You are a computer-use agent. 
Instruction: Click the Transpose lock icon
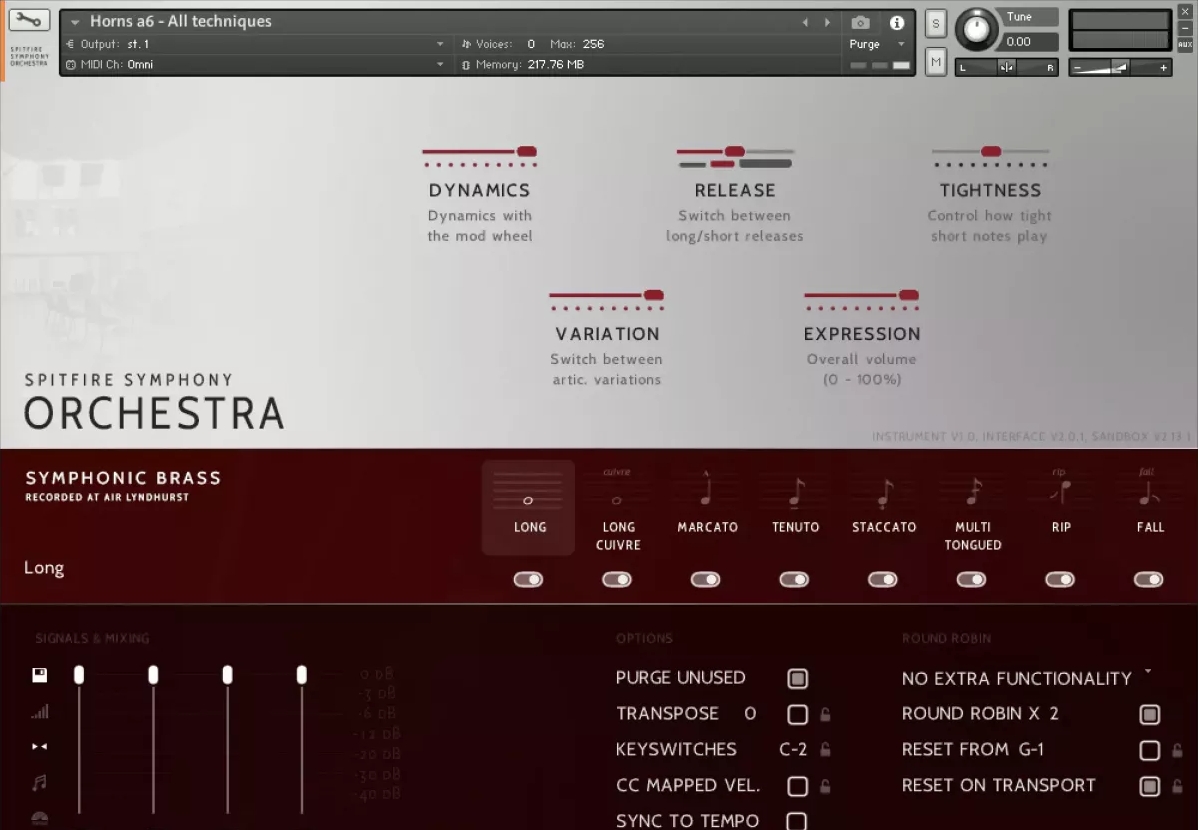[x=825, y=715]
